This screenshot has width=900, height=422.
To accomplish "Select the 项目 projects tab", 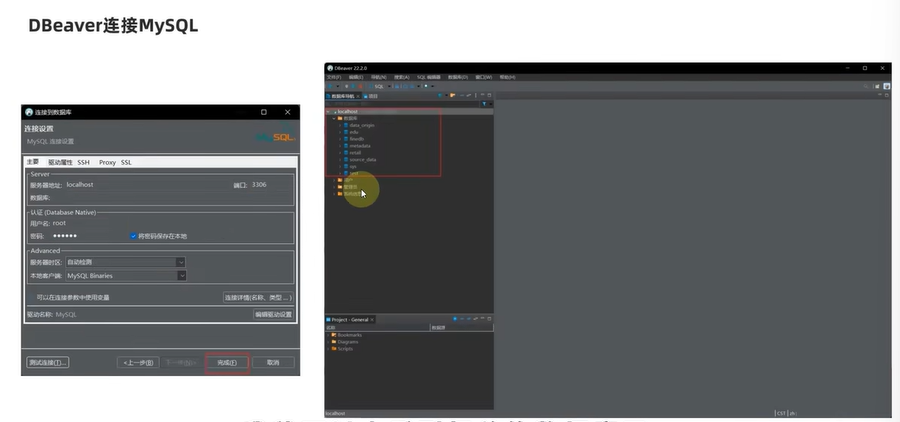I will pos(371,96).
